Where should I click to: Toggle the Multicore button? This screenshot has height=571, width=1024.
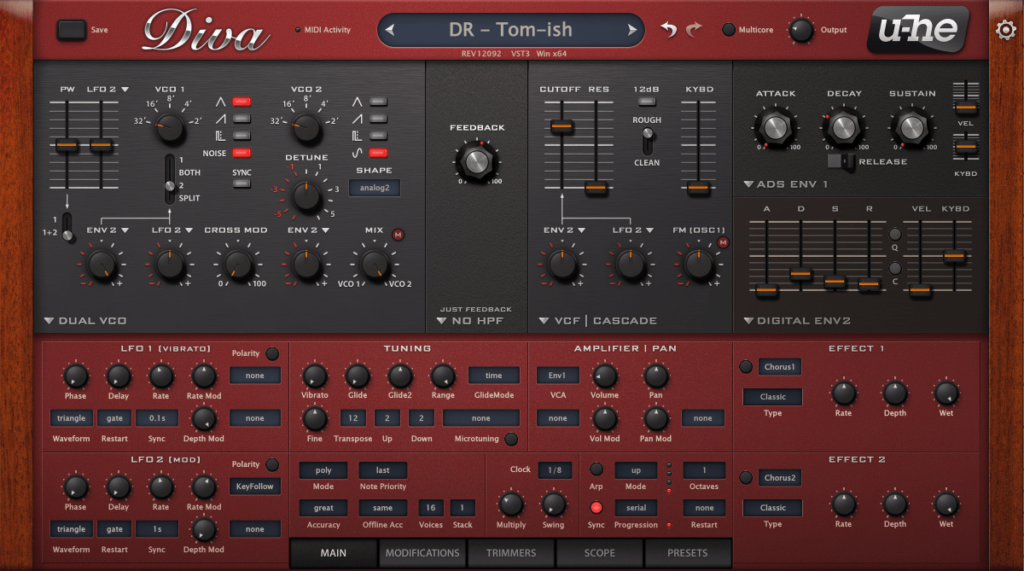pyautogui.click(x=729, y=30)
